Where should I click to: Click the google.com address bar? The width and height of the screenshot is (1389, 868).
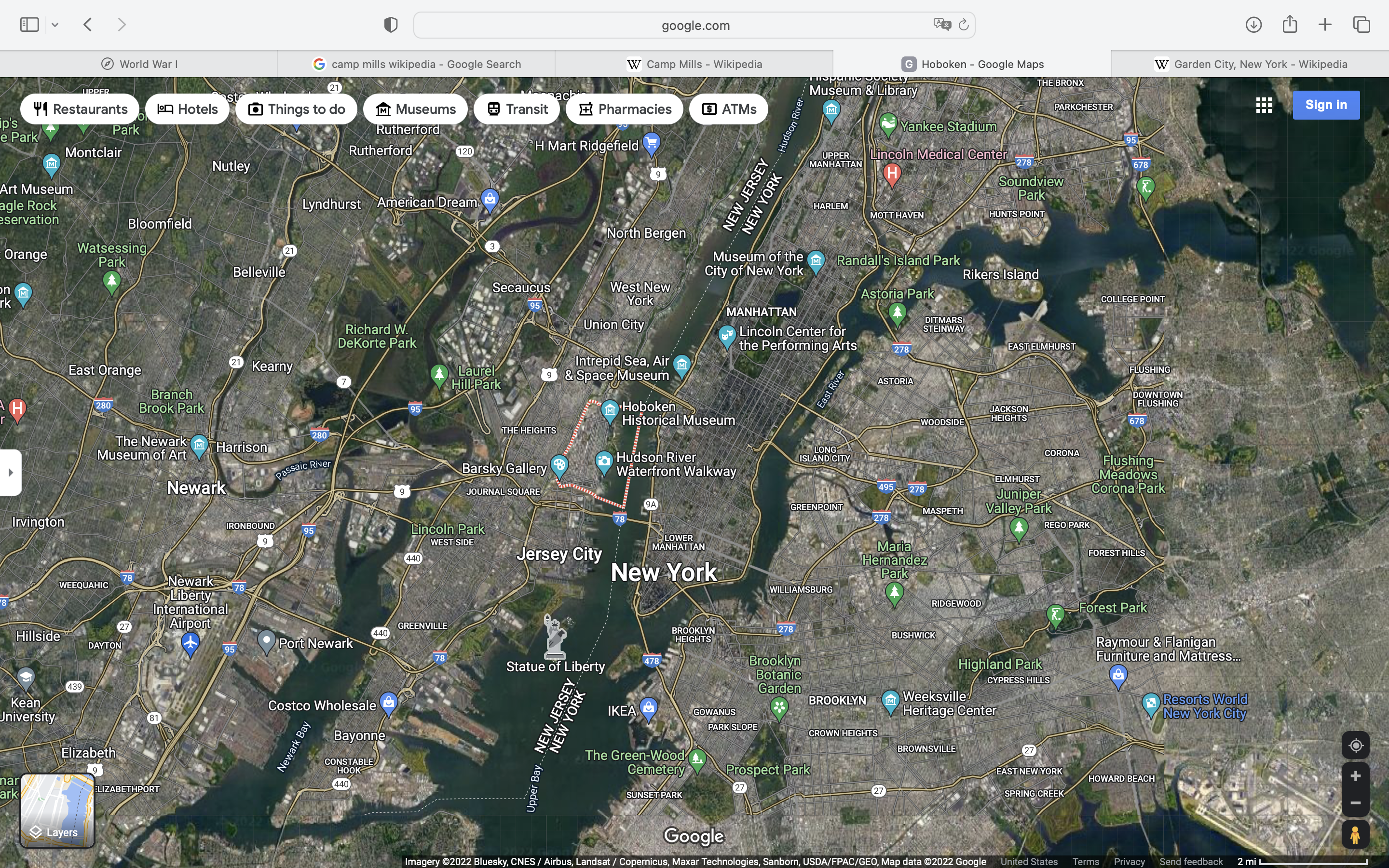694,25
